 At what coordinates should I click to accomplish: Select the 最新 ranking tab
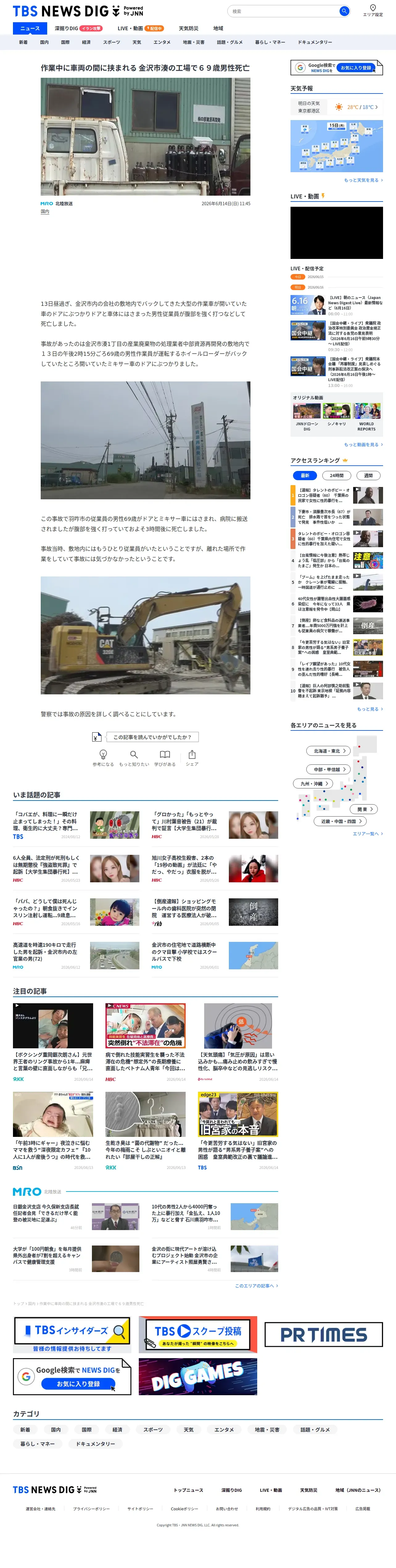(x=305, y=475)
